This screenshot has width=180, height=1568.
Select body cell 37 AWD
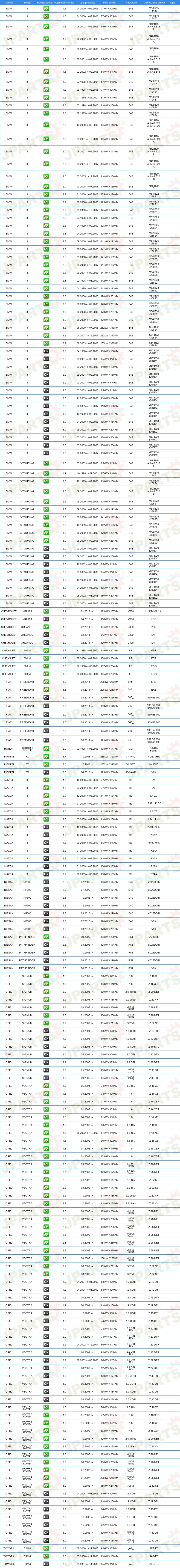click(x=131, y=757)
